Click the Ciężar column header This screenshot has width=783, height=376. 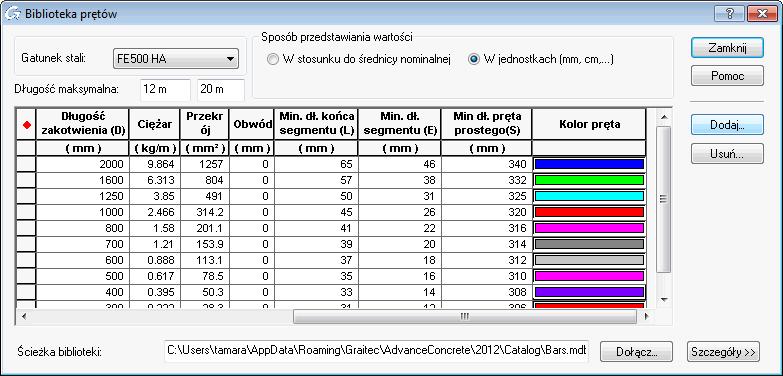[x=154, y=124]
